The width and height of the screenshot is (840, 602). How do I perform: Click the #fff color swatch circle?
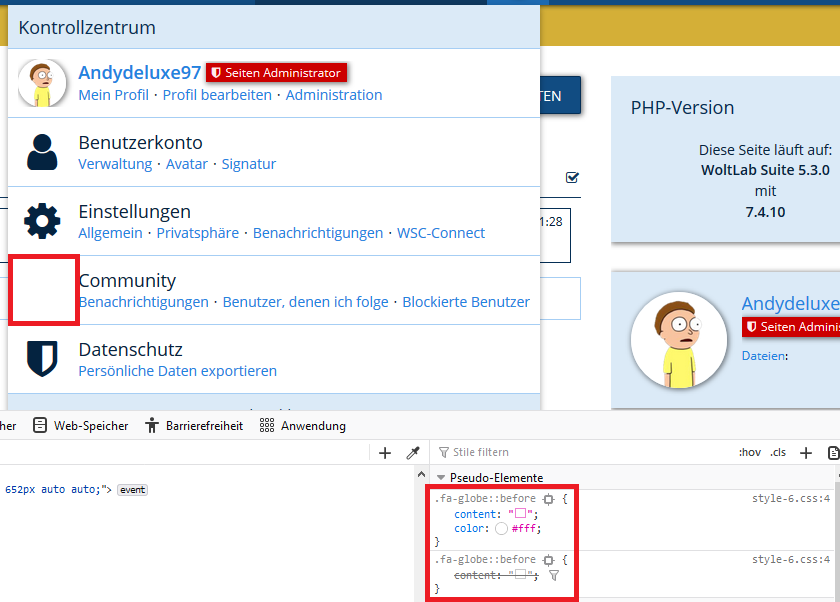coord(501,528)
